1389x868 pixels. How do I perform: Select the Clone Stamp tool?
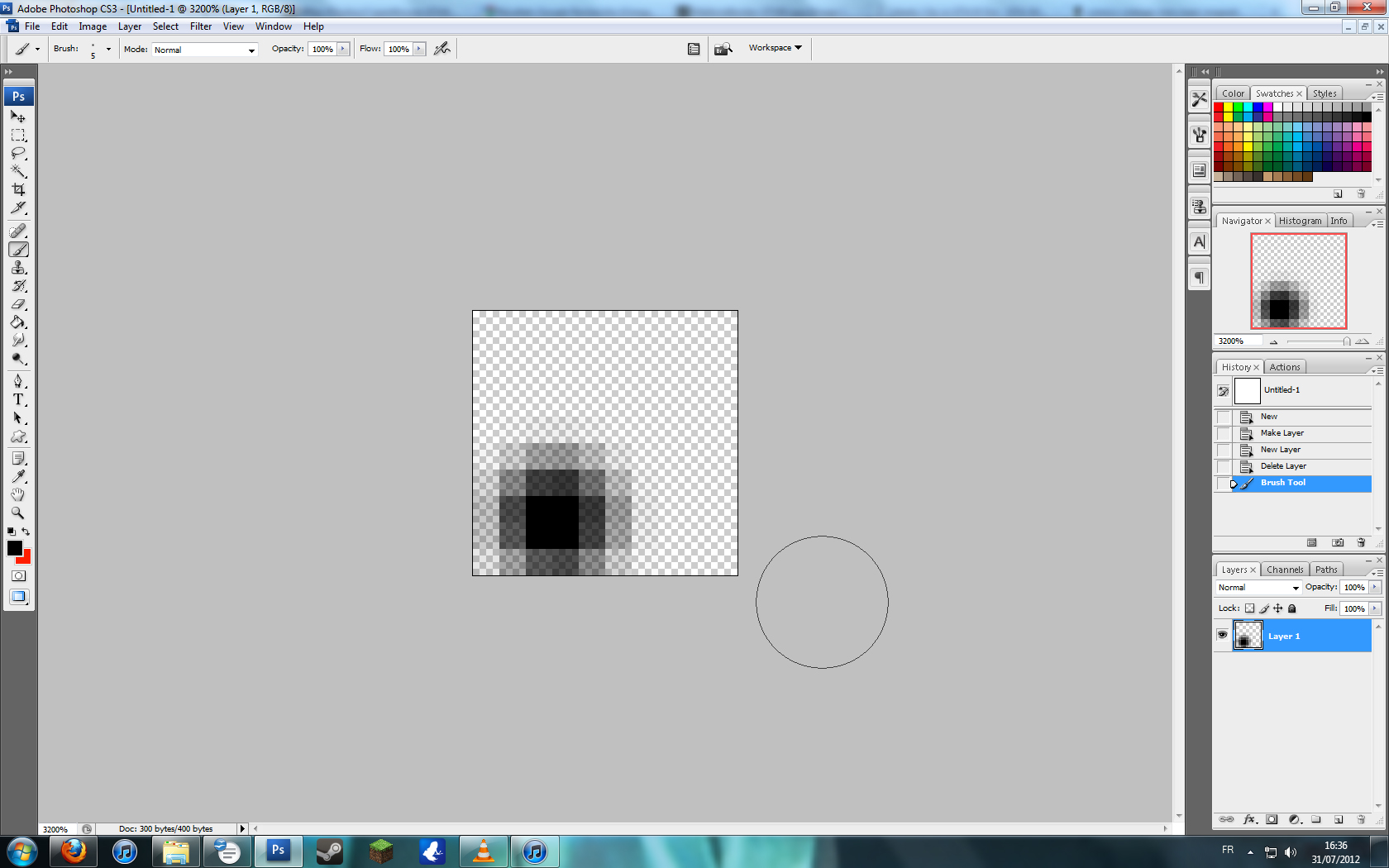click(18, 268)
